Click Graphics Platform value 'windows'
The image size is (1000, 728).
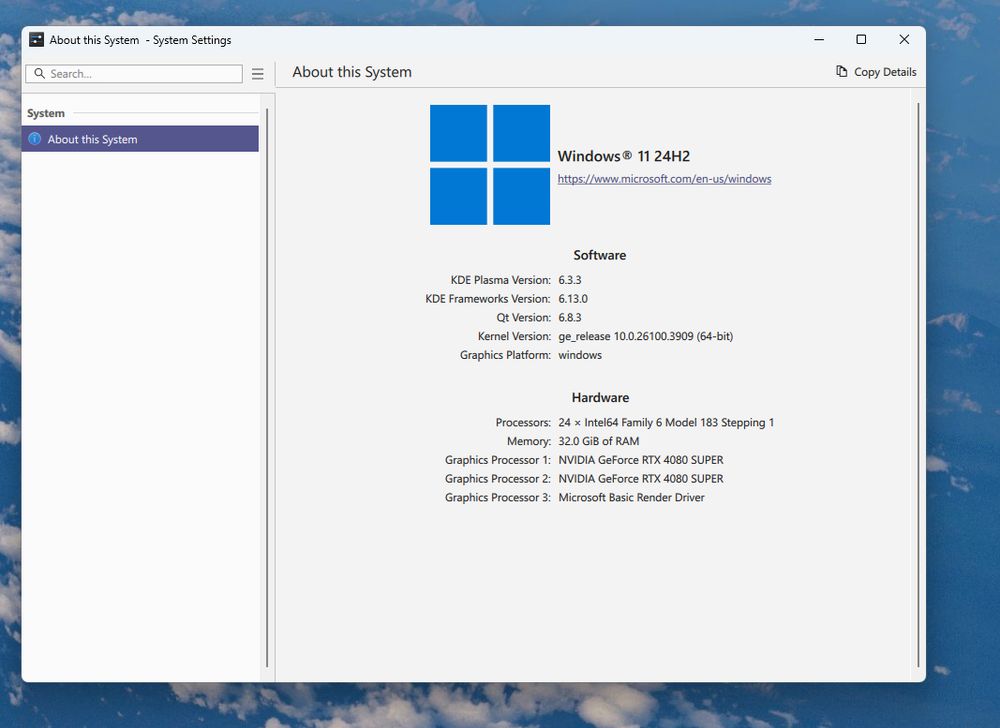pos(580,355)
